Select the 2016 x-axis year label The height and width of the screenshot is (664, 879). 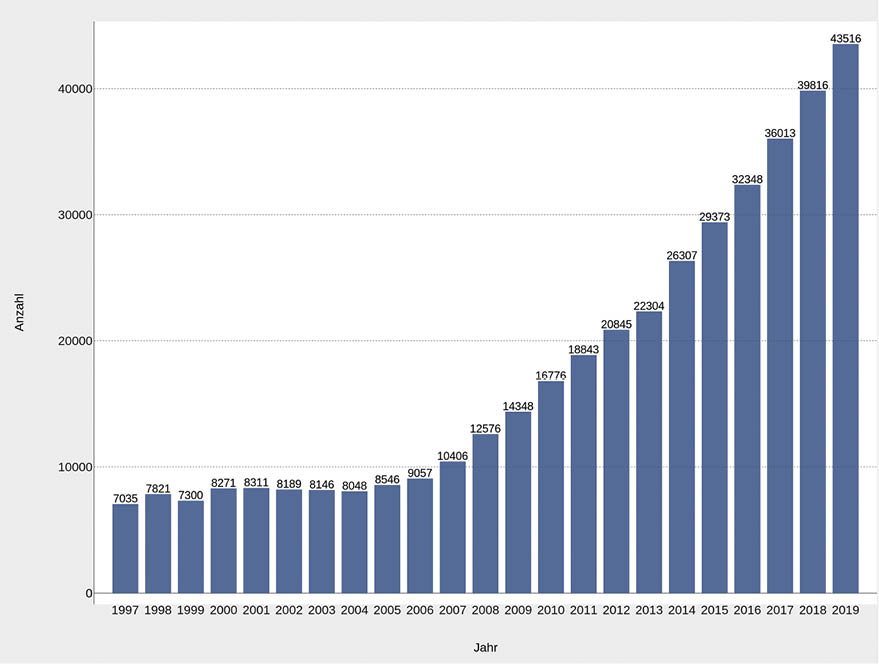[747, 610]
